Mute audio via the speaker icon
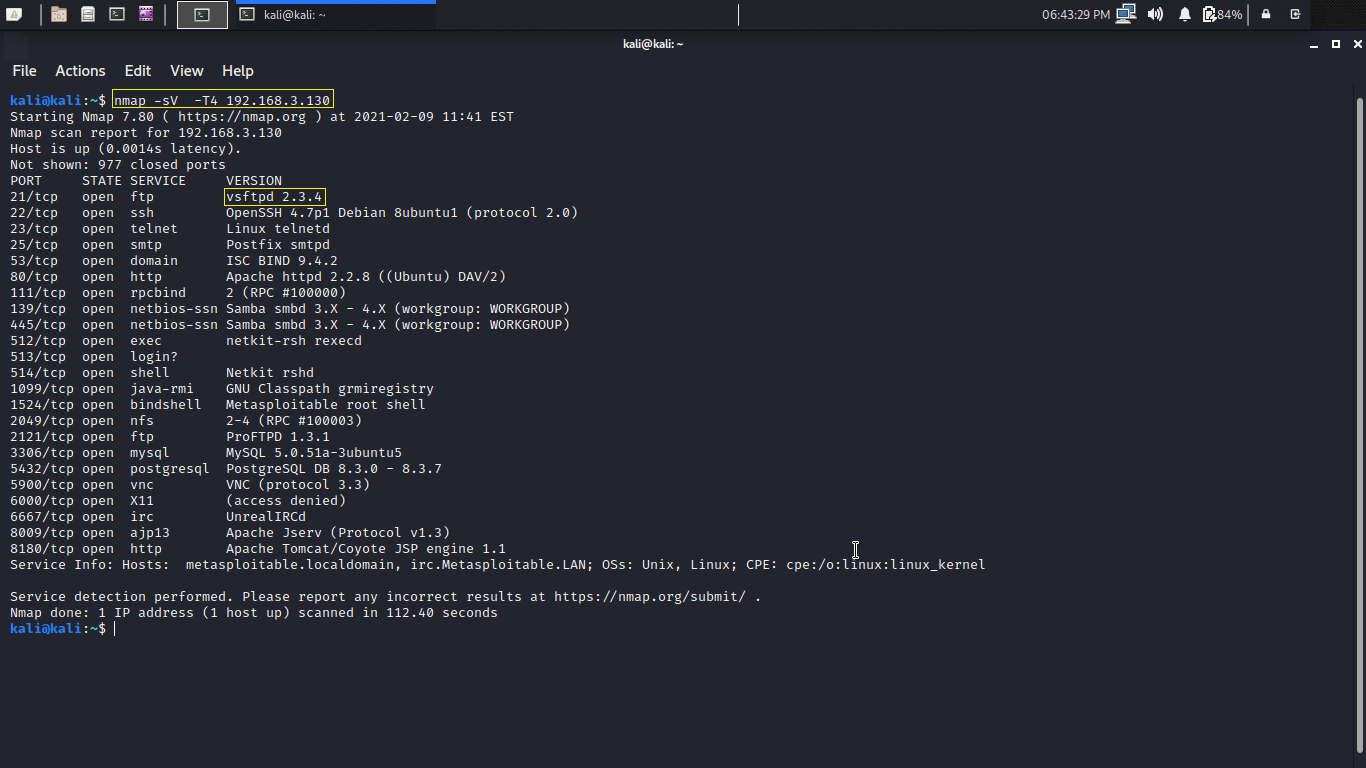The height and width of the screenshot is (768, 1366). click(x=1156, y=14)
